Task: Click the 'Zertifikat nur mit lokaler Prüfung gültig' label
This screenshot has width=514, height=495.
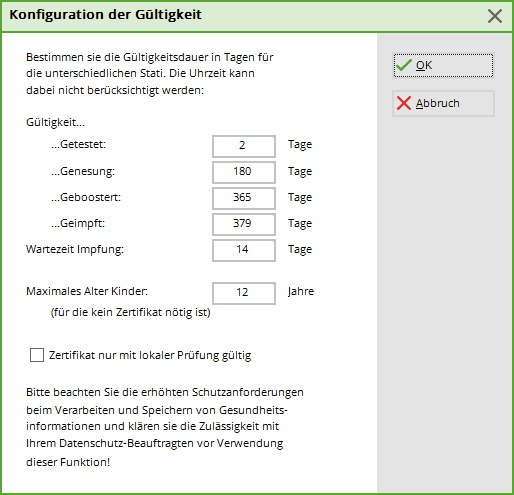Action: click(150, 355)
